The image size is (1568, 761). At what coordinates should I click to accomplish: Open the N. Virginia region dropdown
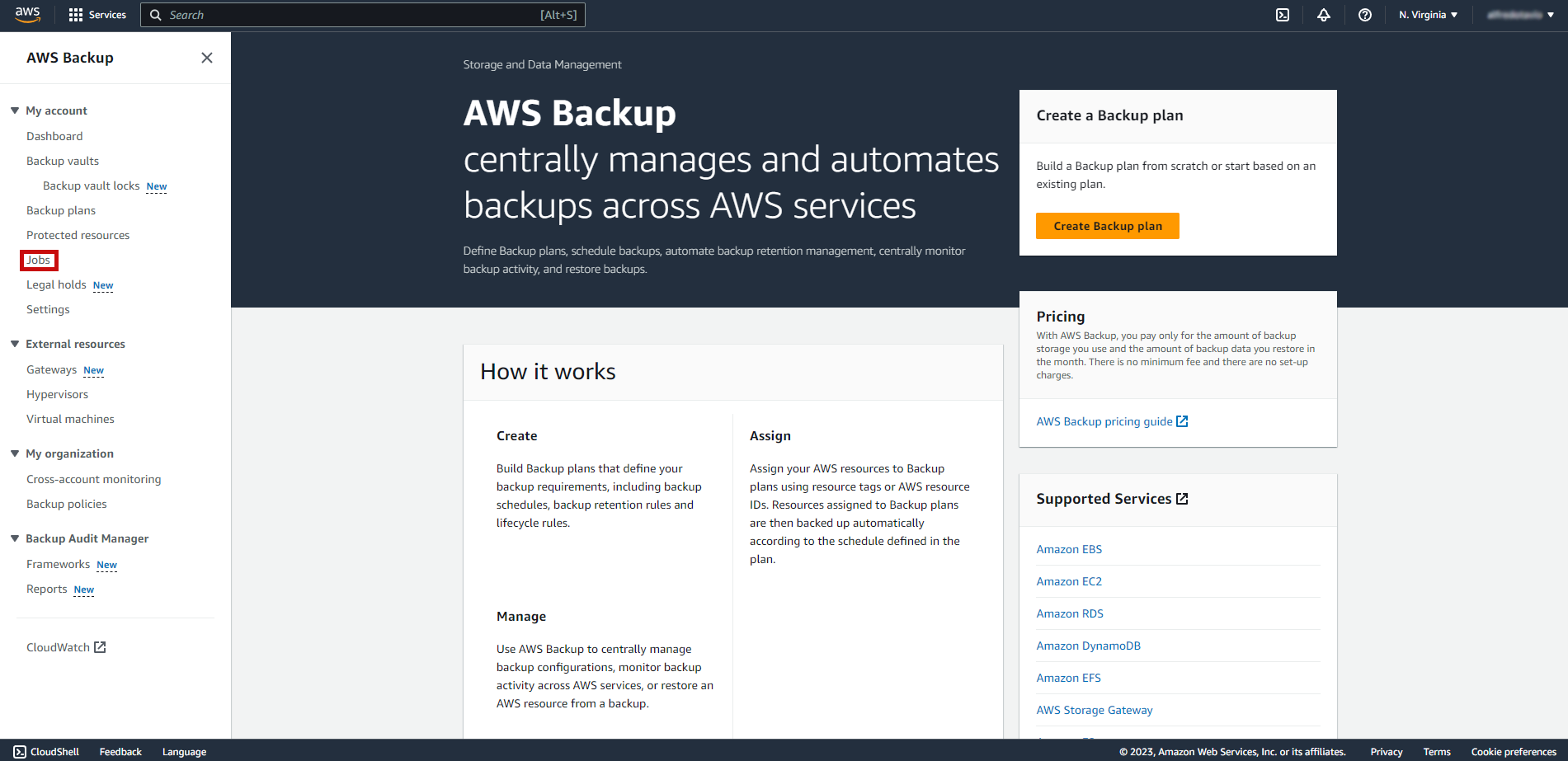click(x=1429, y=15)
